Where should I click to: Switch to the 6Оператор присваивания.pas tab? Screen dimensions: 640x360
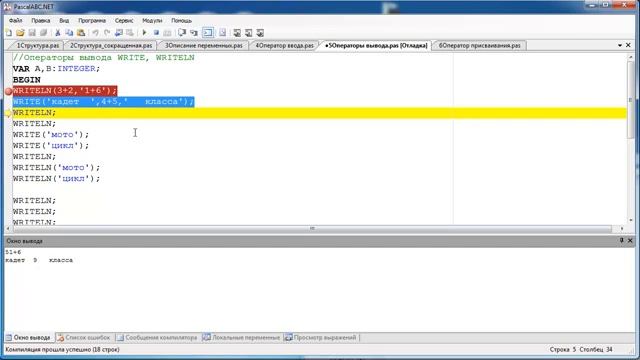pyautogui.click(x=480, y=45)
